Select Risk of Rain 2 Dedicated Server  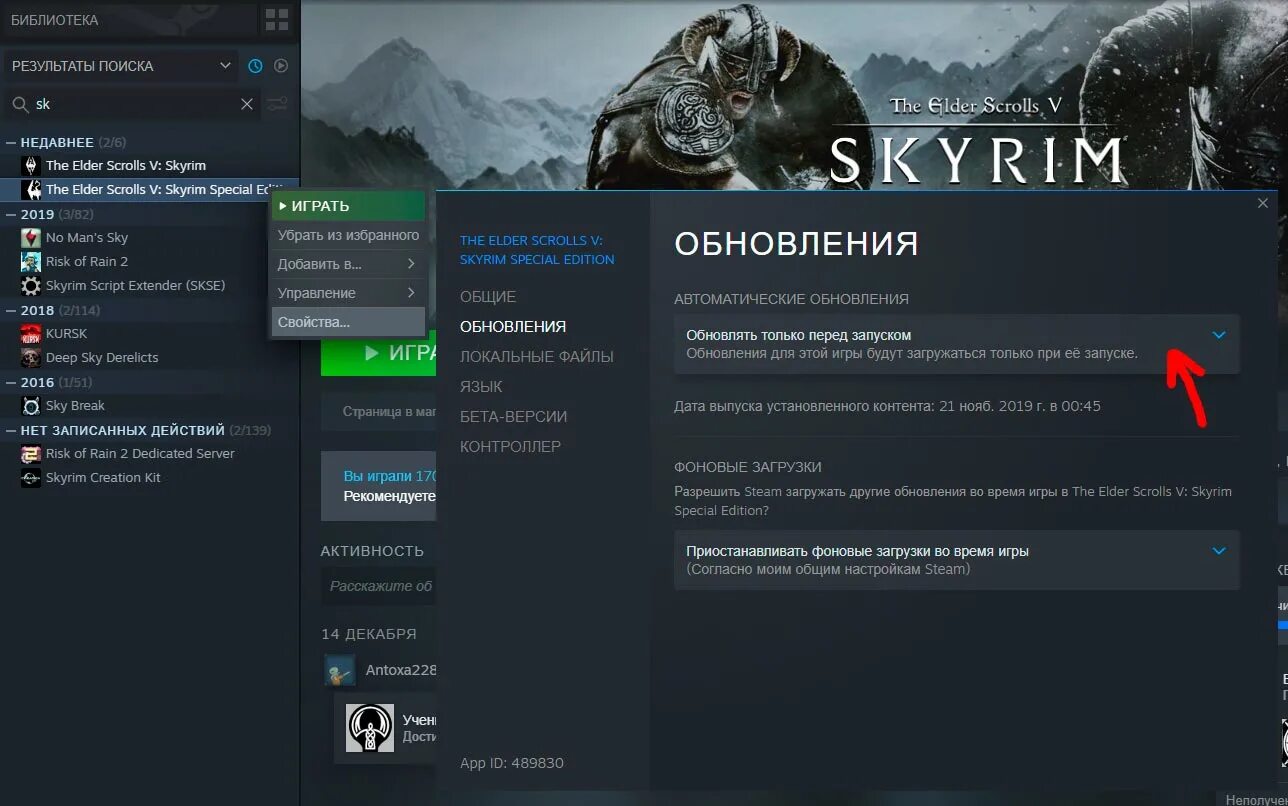(150, 453)
